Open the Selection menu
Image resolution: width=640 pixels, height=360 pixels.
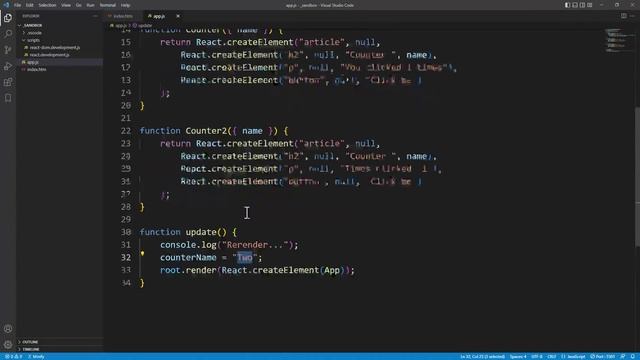(x=47, y=5)
